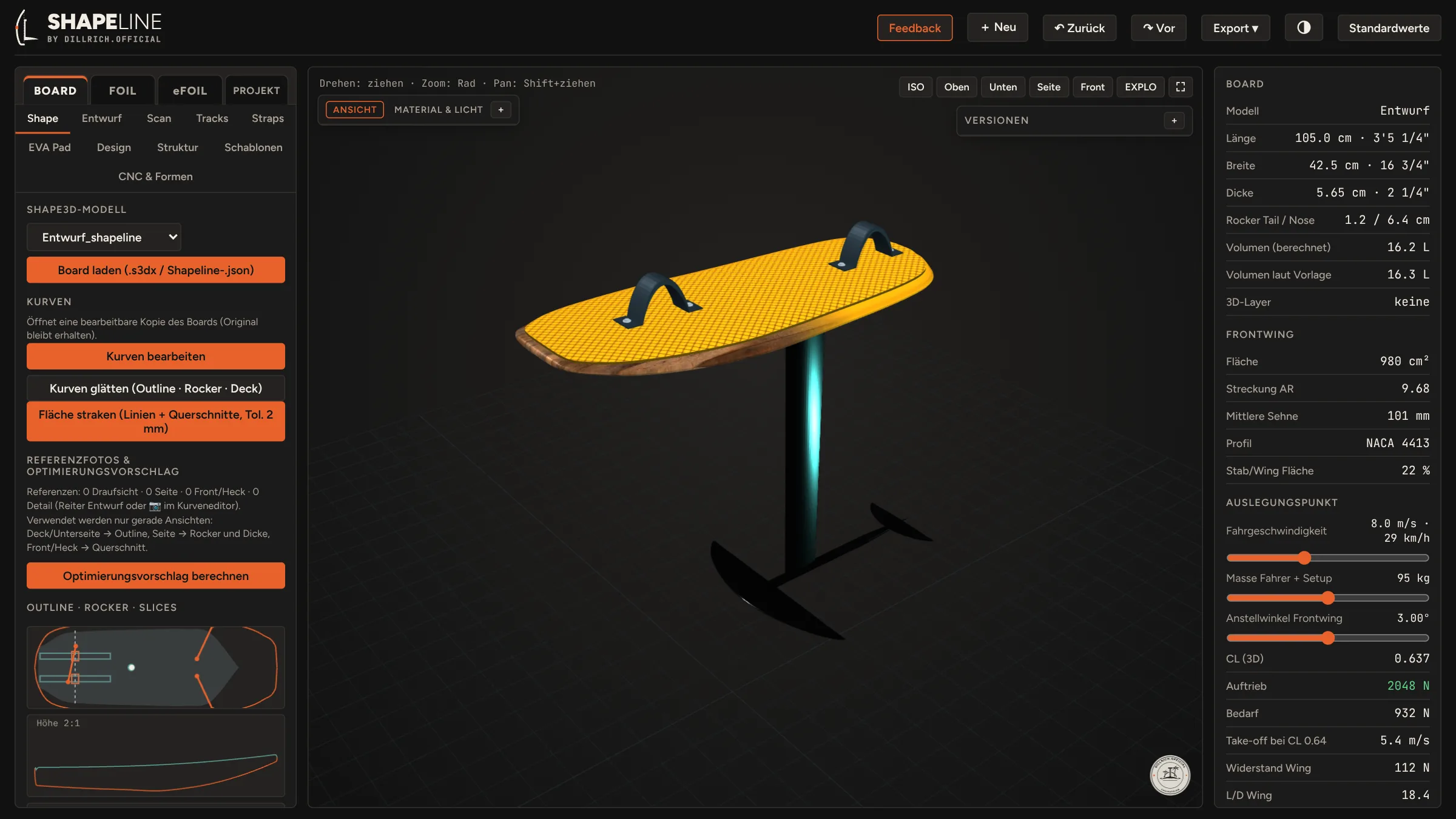Undo with the Zurück button
The width and height of the screenshot is (1456, 819).
[1079, 28]
